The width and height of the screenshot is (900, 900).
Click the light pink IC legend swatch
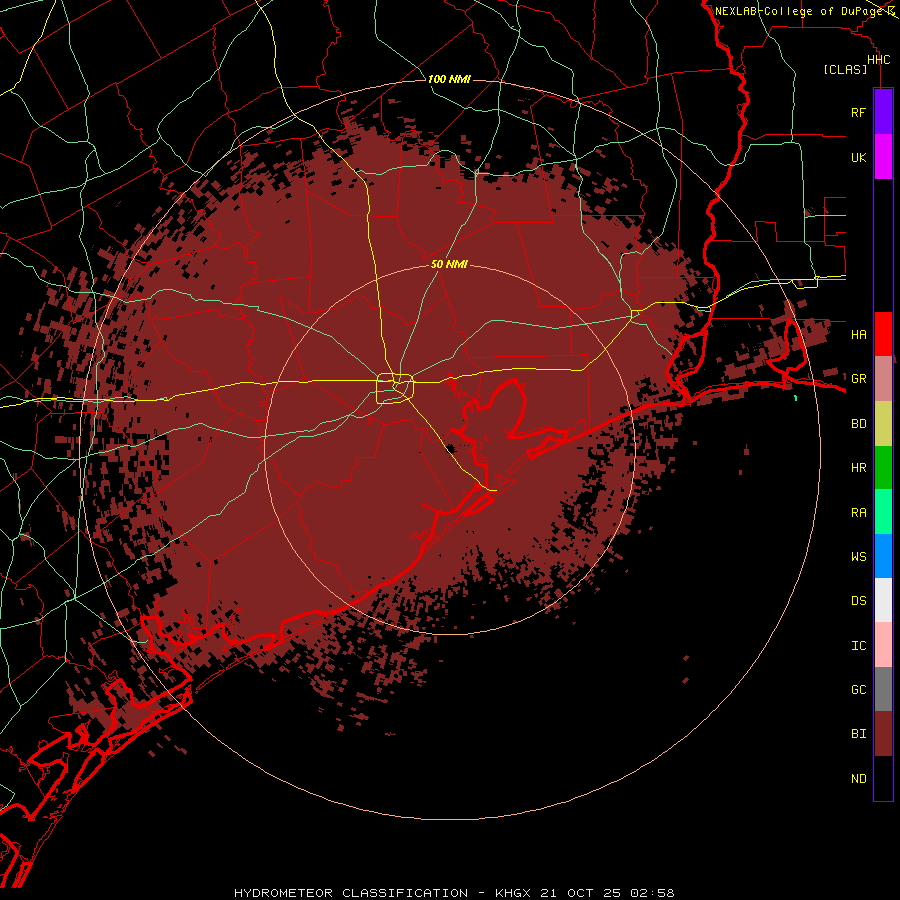tap(883, 645)
